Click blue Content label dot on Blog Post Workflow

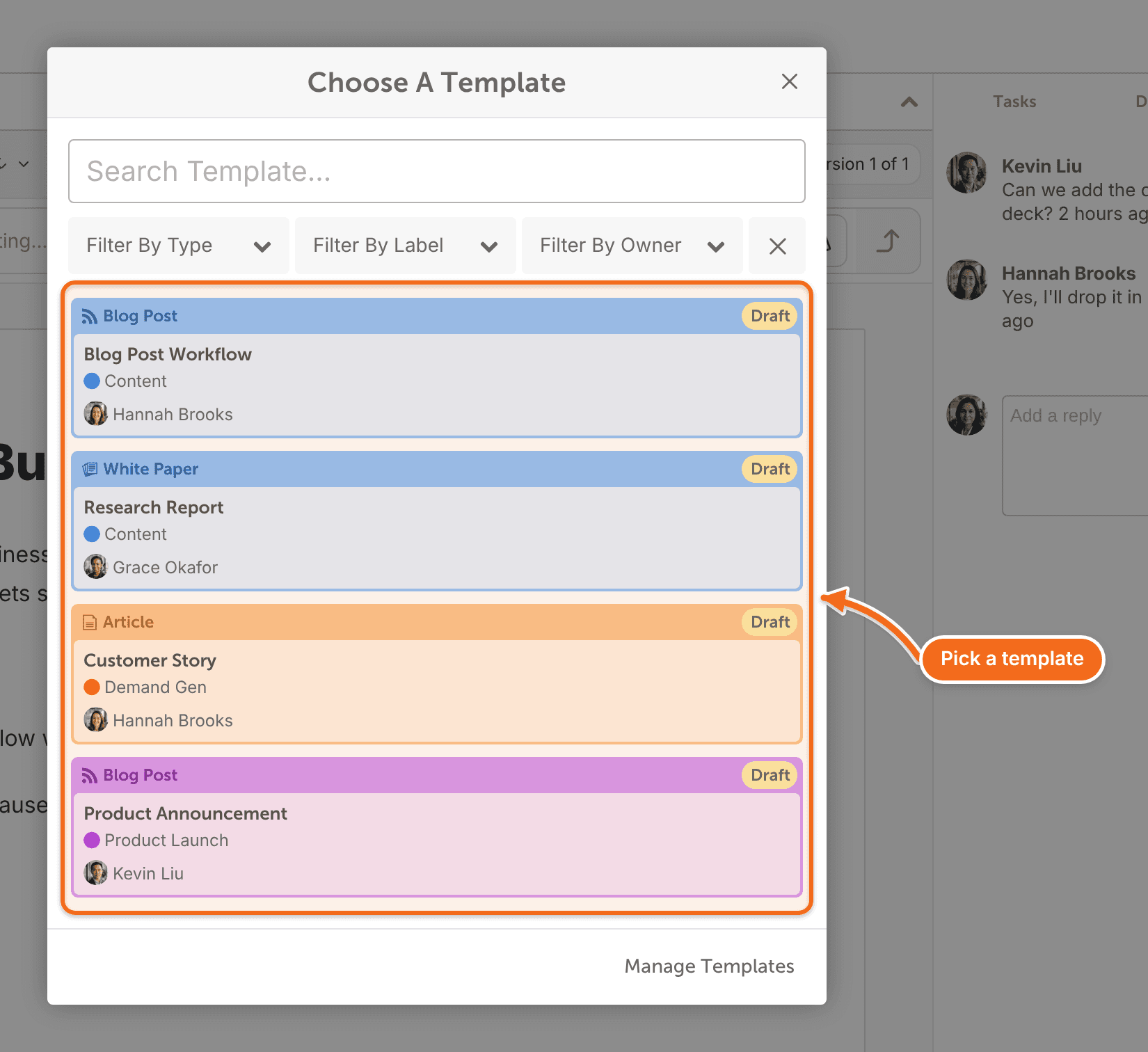(x=92, y=381)
